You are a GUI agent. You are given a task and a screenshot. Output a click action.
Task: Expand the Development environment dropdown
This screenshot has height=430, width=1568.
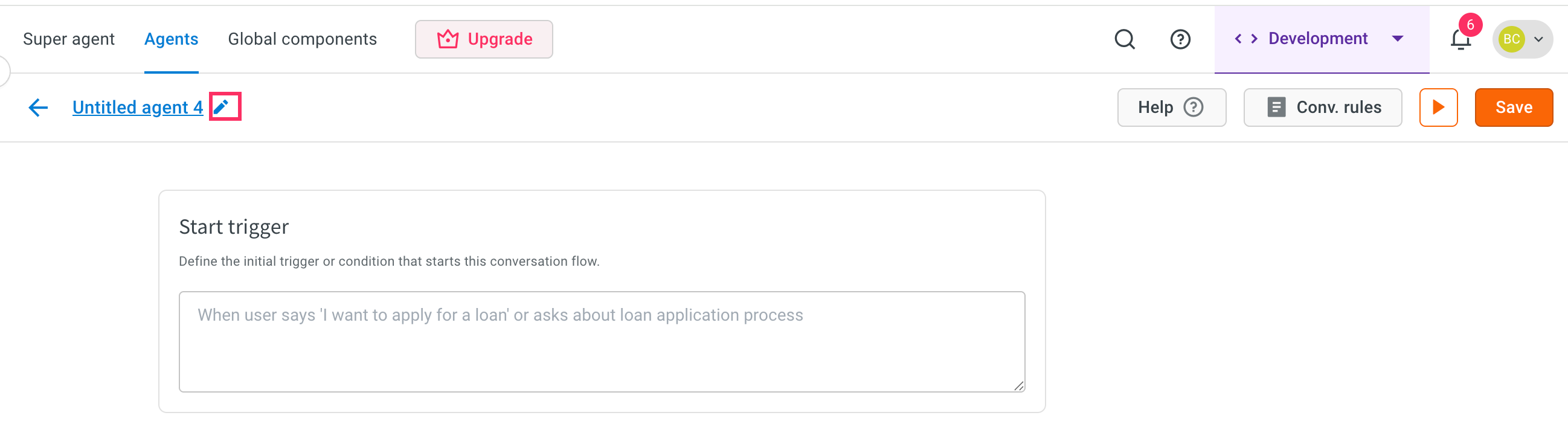(1398, 39)
